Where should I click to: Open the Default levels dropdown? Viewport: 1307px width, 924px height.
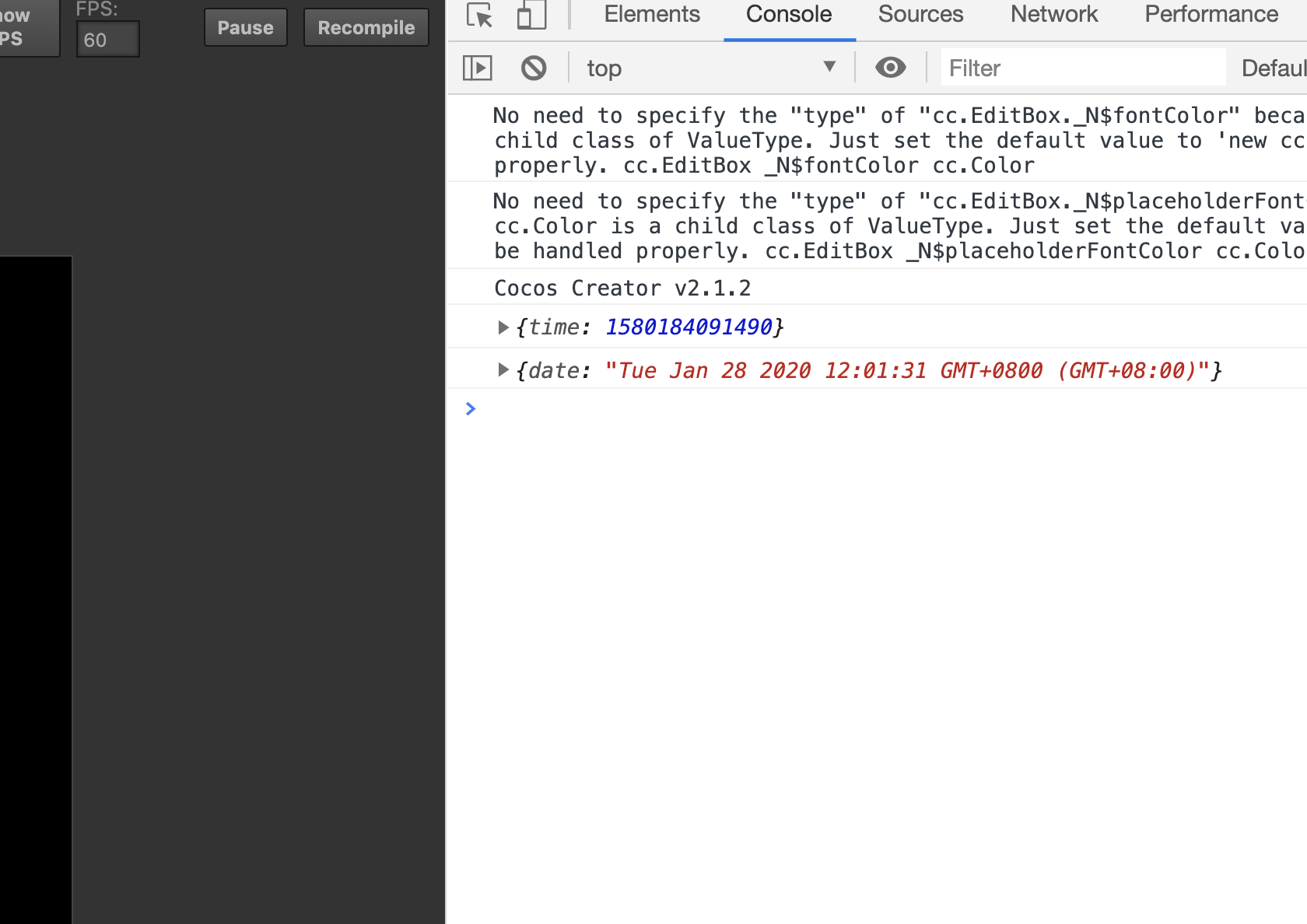coord(1273,68)
